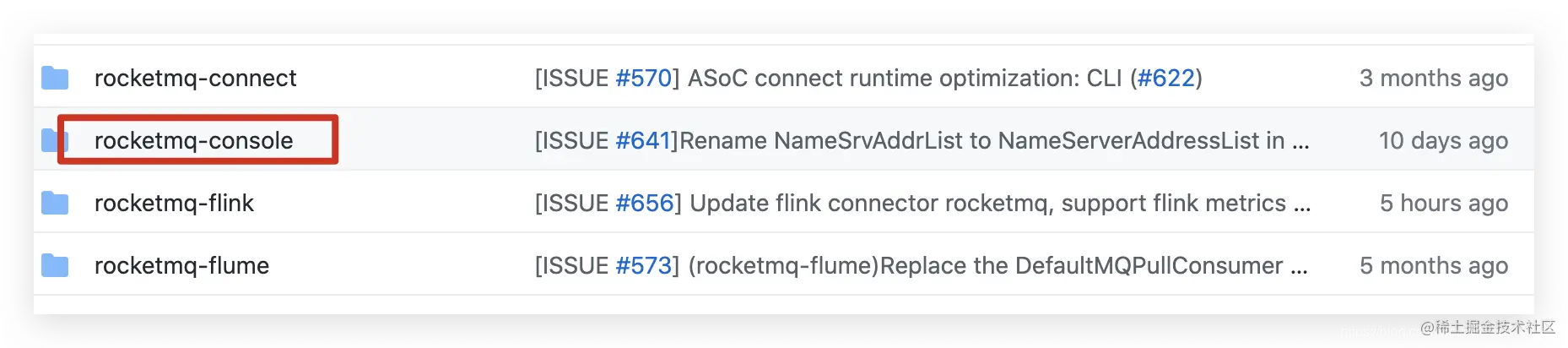The image size is (1568, 348).
Task: Open the rocketmq-flink directory
Action: 174,203
